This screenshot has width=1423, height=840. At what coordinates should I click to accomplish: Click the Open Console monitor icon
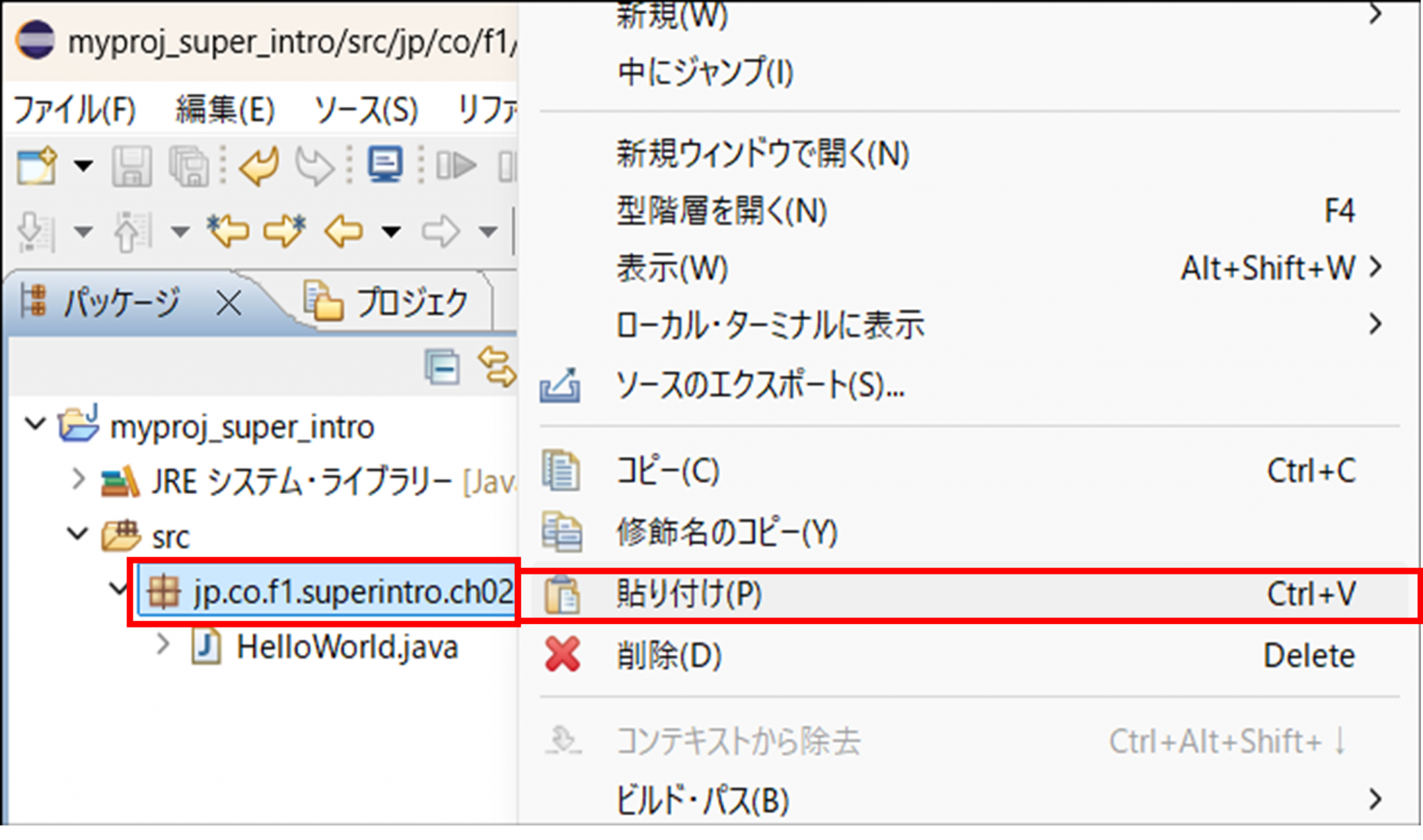coord(385,165)
